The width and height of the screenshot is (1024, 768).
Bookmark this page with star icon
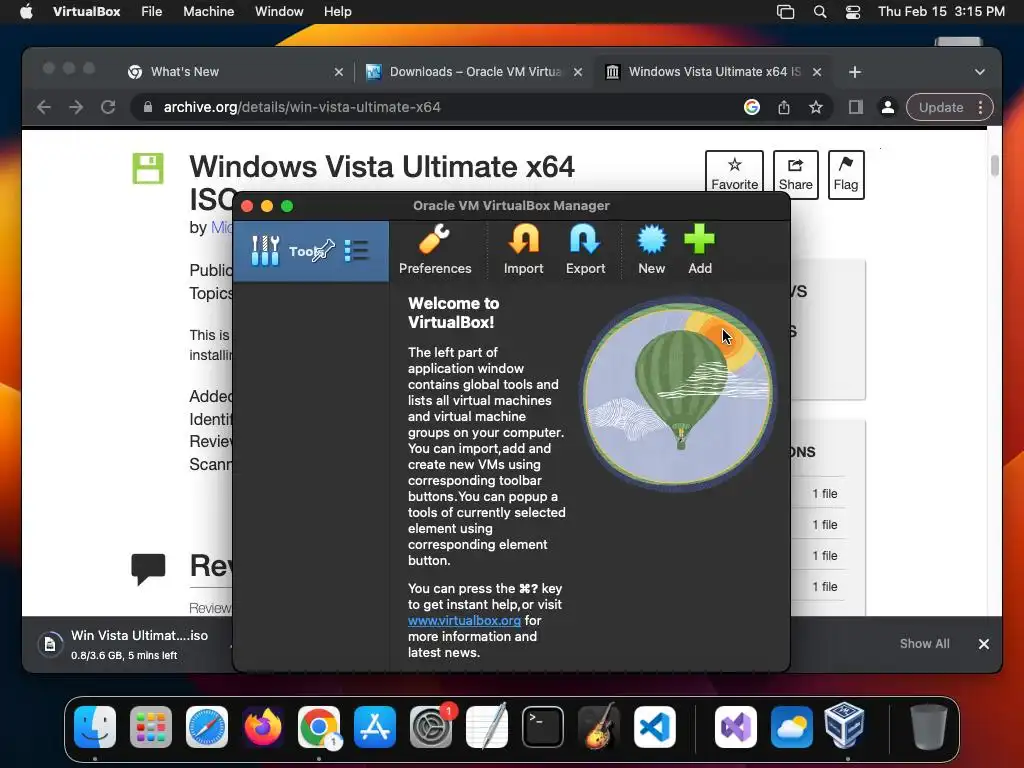coord(816,107)
